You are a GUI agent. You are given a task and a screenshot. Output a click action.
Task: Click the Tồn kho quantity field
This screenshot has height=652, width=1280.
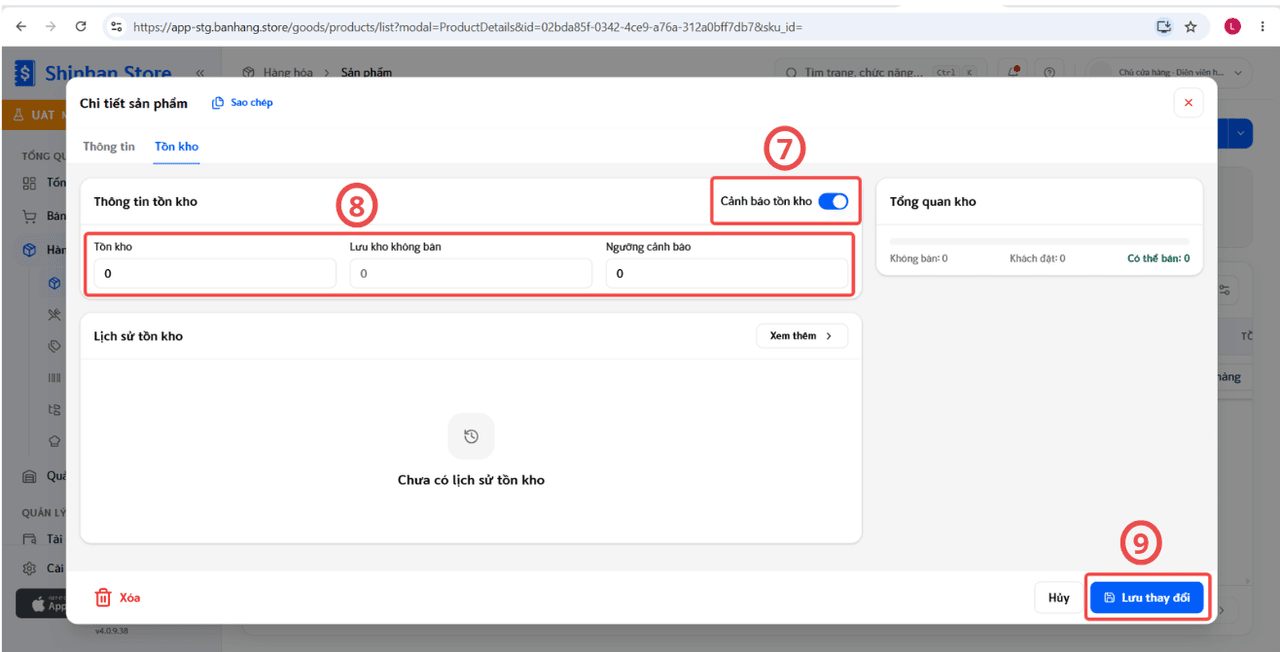[x=215, y=273]
